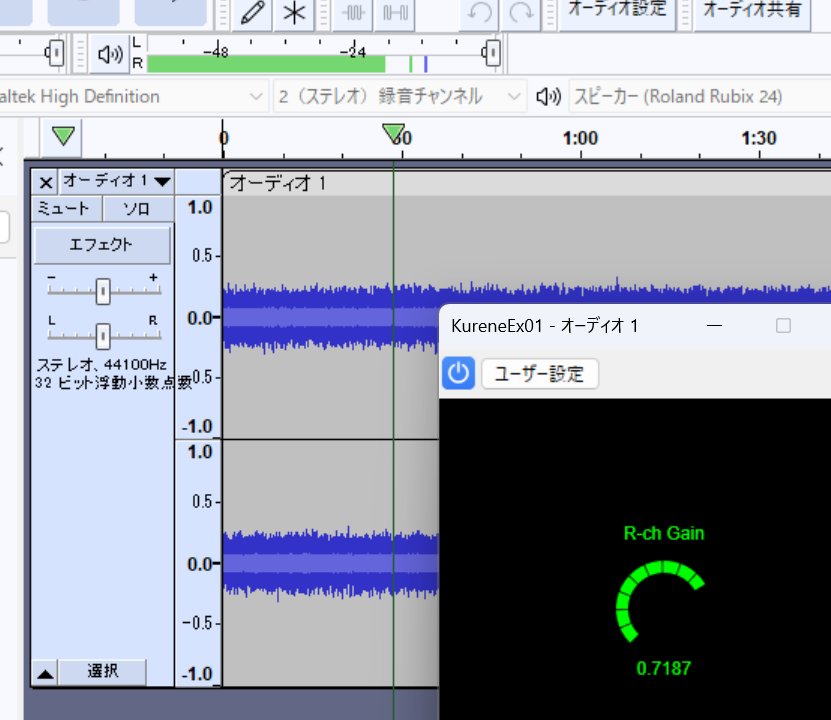The width and height of the screenshot is (831, 720).
Task: Adjust the track gain slider
Action: pyautogui.click(x=104, y=290)
